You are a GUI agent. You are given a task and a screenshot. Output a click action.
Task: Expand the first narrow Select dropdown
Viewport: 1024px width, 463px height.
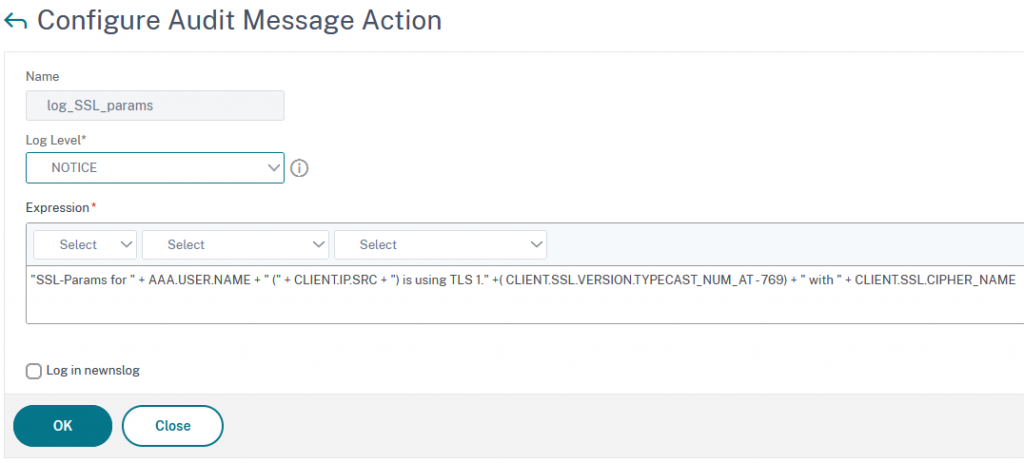(x=85, y=245)
